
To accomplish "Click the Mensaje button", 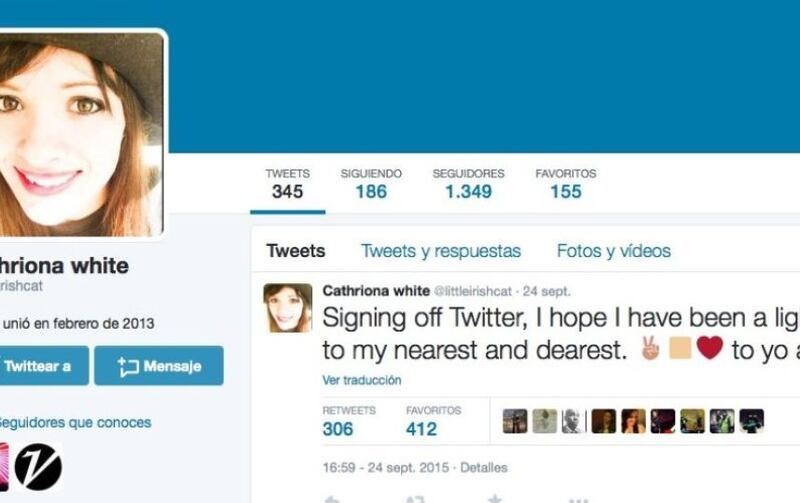I will click(x=159, y=366).
